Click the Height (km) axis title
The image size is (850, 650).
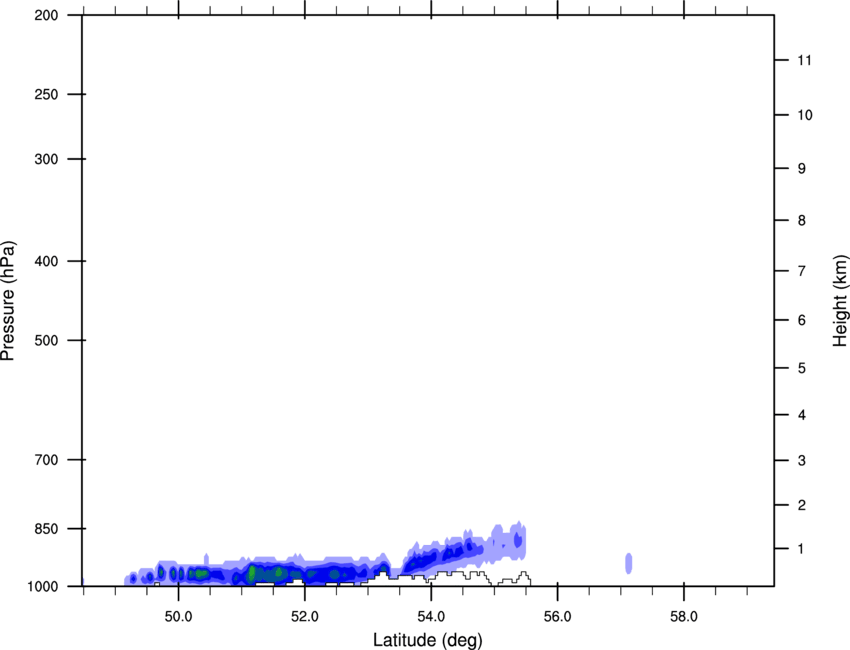pos(840,300)
